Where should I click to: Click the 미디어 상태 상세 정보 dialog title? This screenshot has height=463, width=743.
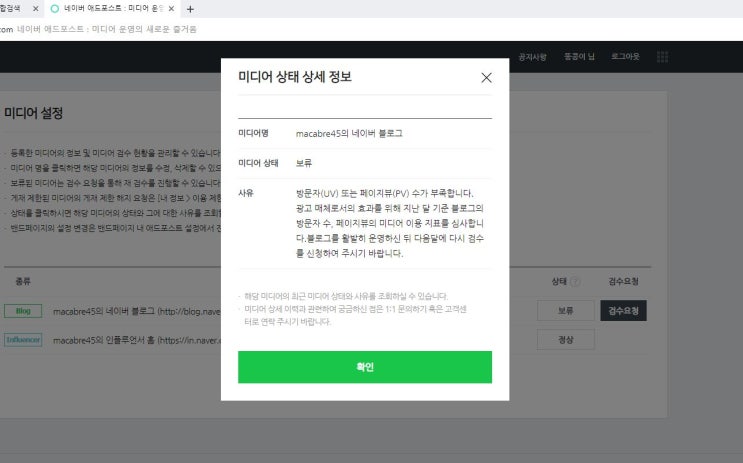coord(295,77)
